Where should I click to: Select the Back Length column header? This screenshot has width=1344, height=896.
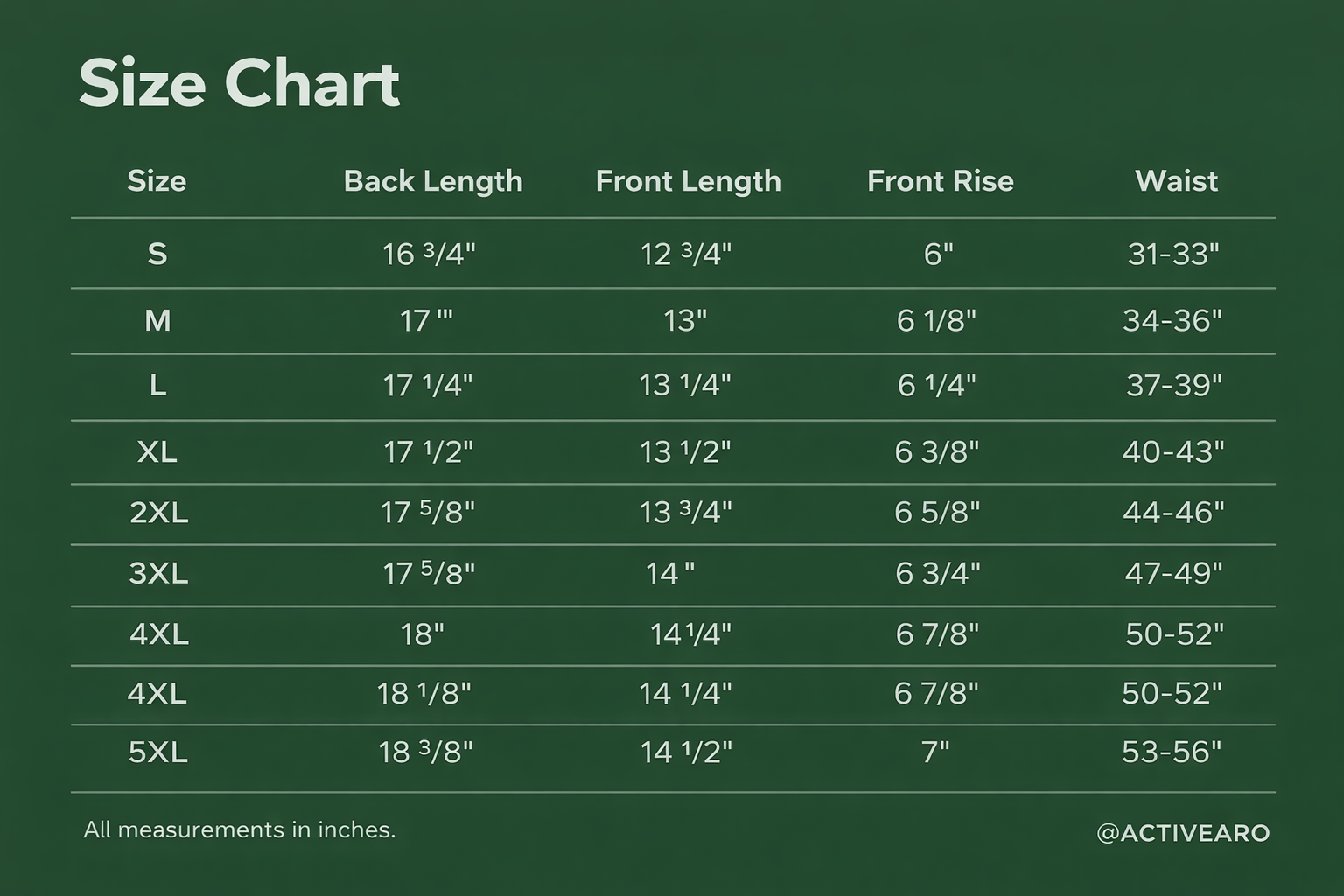tap(433, 181)
